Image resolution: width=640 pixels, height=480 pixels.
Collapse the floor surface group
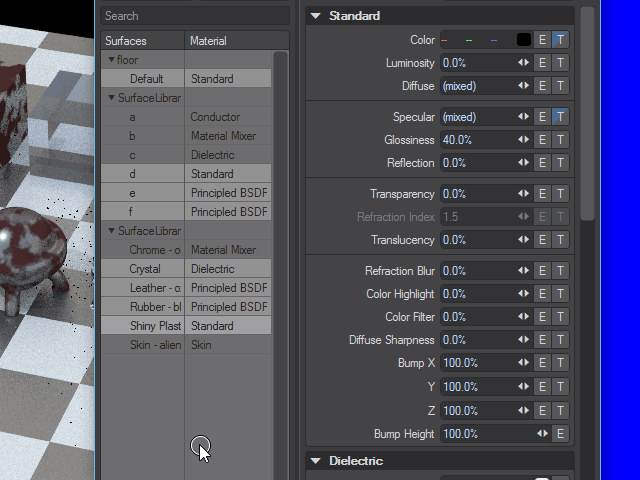point(111,60)
